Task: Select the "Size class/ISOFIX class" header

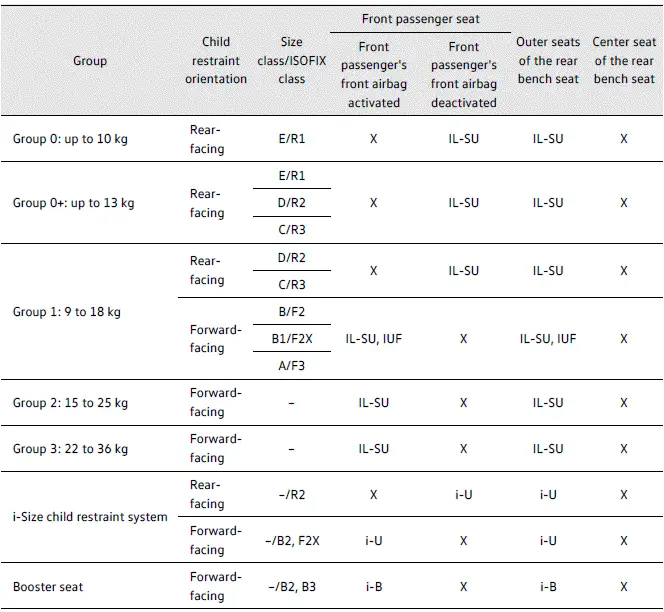Action: pyautogui.click(x=292, y=61)
